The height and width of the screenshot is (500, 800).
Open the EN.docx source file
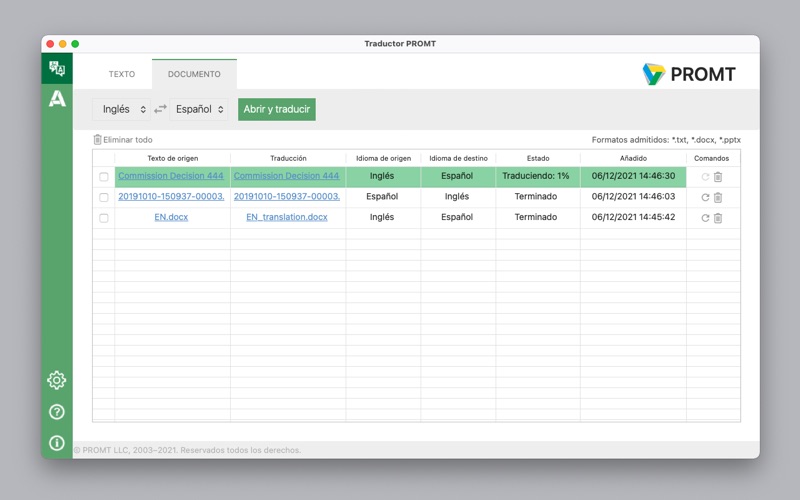(171, 217)
